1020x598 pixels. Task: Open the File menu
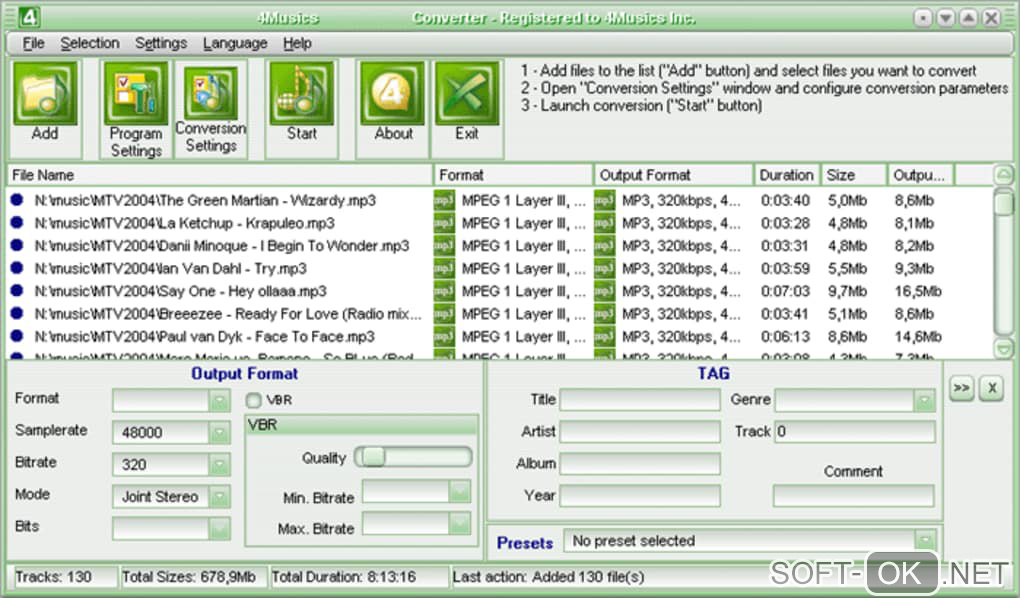click(x=33, y=44)
